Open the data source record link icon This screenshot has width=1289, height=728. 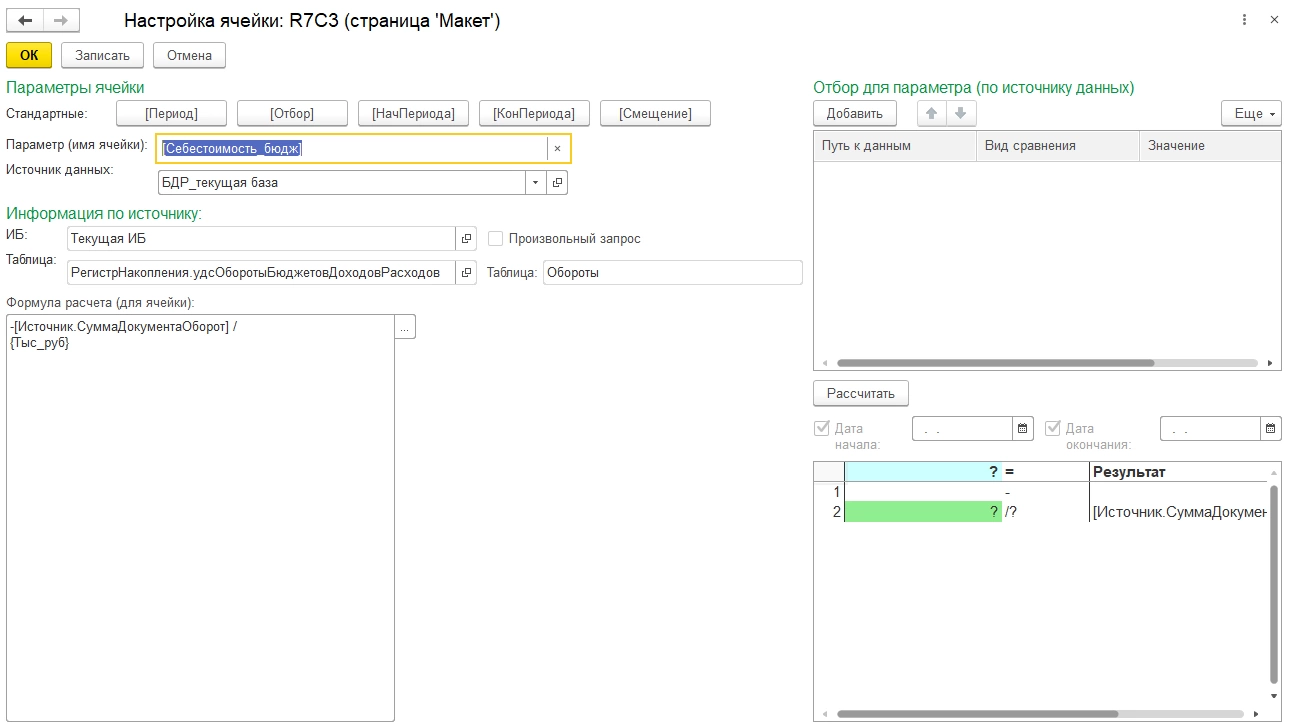point(558,183)
